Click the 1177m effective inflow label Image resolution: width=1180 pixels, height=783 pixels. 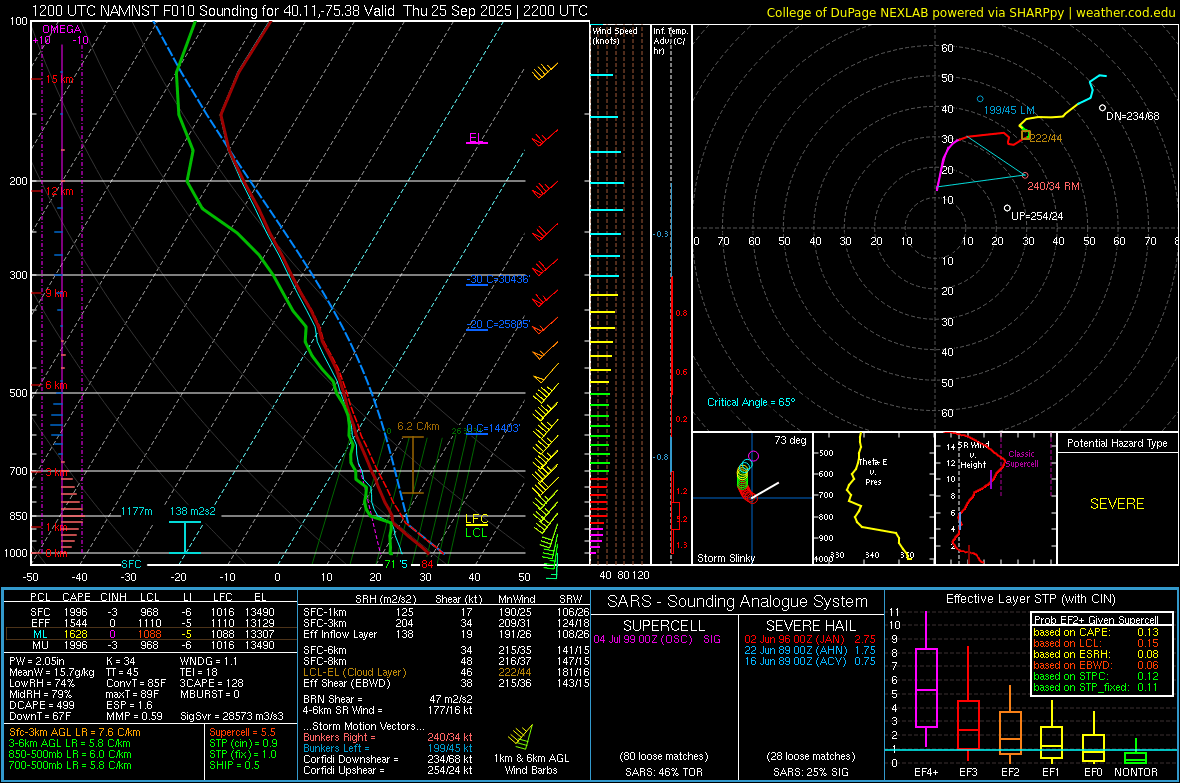tap(137, 511)
